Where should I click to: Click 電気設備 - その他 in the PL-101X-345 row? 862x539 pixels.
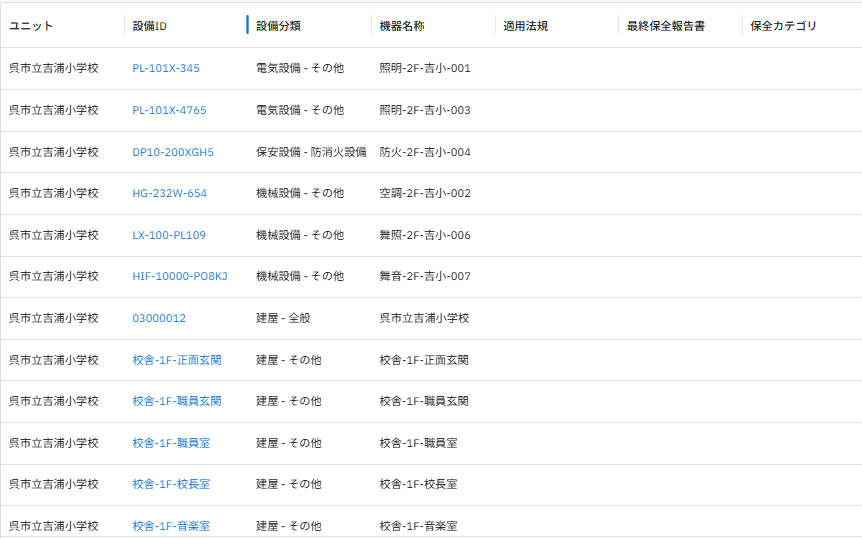coord(300,68)
